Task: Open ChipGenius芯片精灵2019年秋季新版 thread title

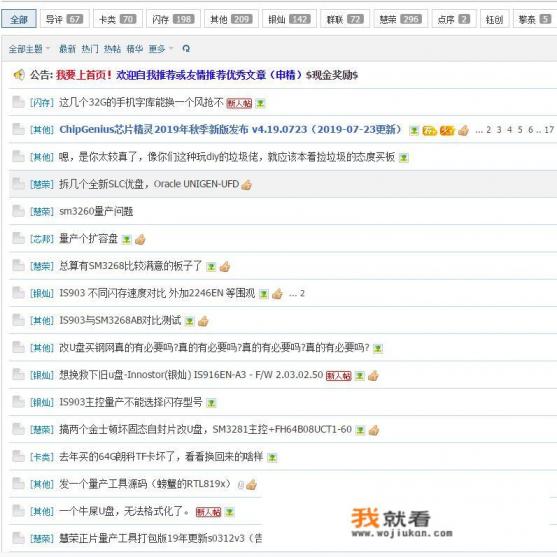Action: tap(230, 129)
